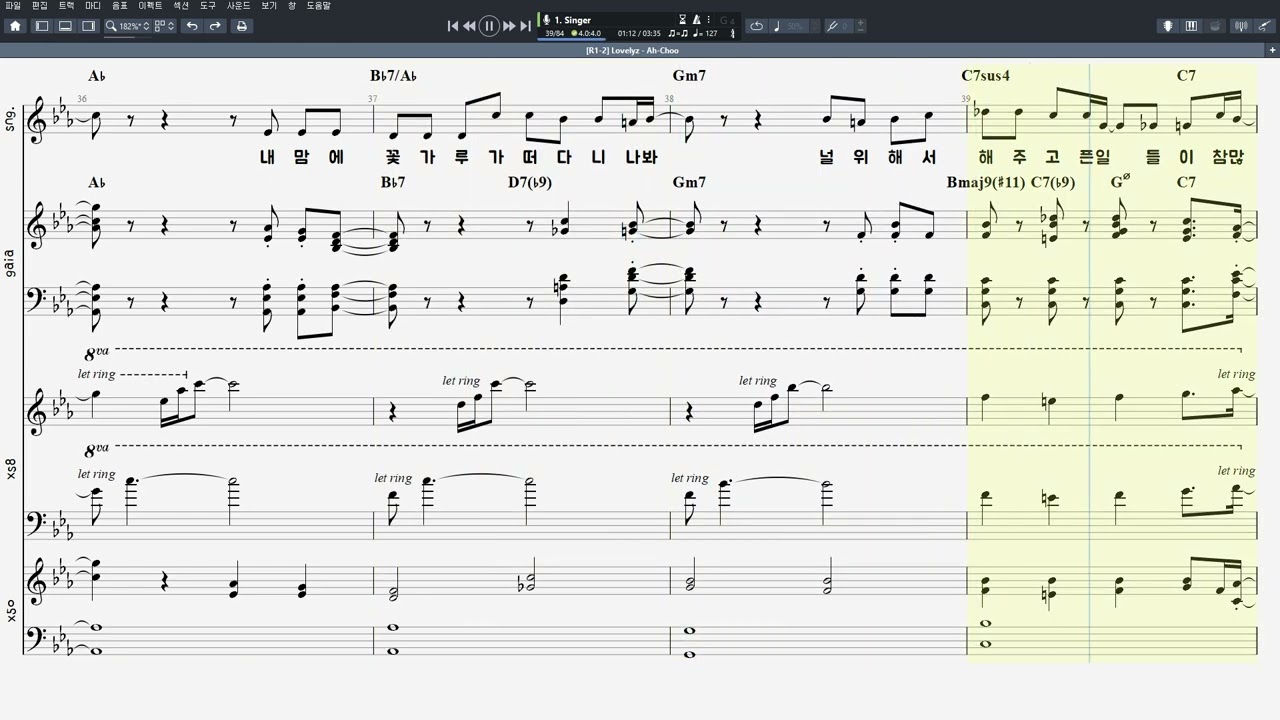The width and height of the screenshot is (1280, 720).
Task: Show the drum kit view
Action: tap(1215, 26)
